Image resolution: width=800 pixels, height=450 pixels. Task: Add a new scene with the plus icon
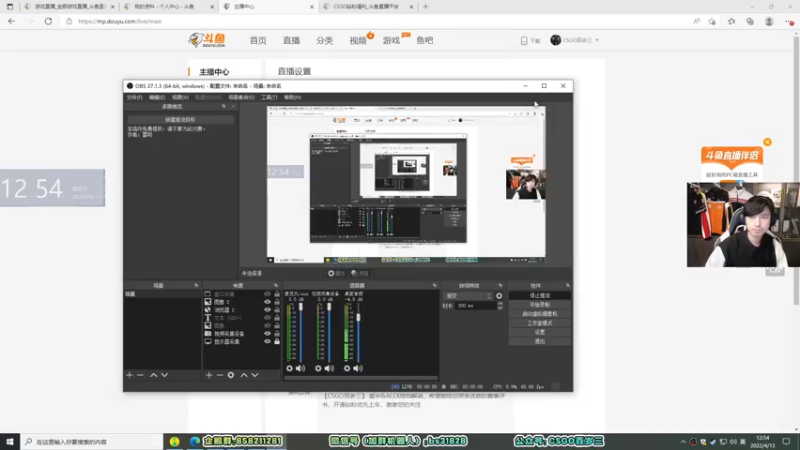129,375
